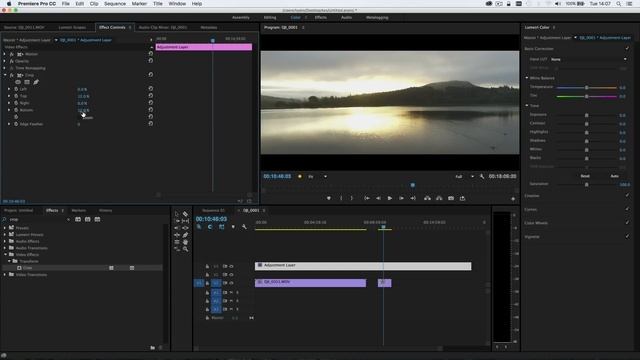The image size is (640, 360).
Task: Toggle the Adjustment Layer video track eye
Action: click(231, 266)
